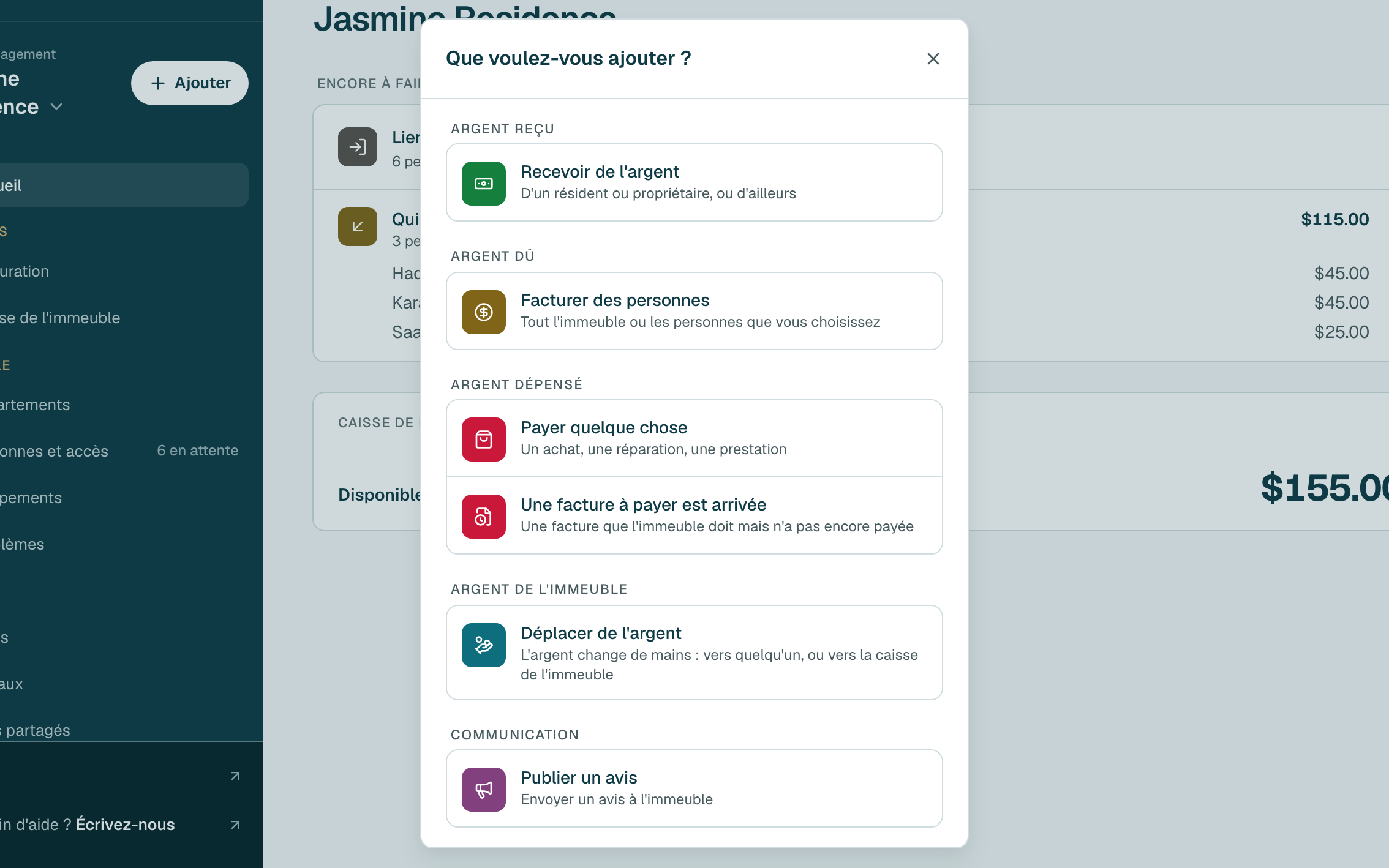Close the 'Que voulez-vous ajouter ?' dialog
The image size is (1389, 868).
933,59
